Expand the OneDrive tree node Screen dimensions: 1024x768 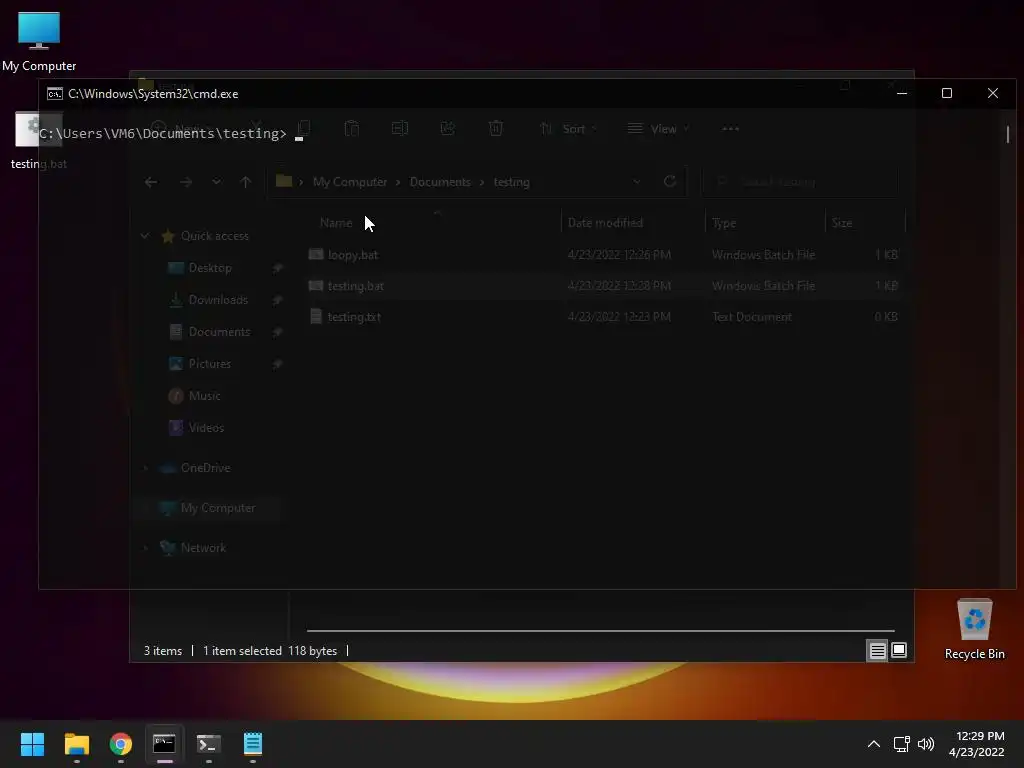coord(145,468)
